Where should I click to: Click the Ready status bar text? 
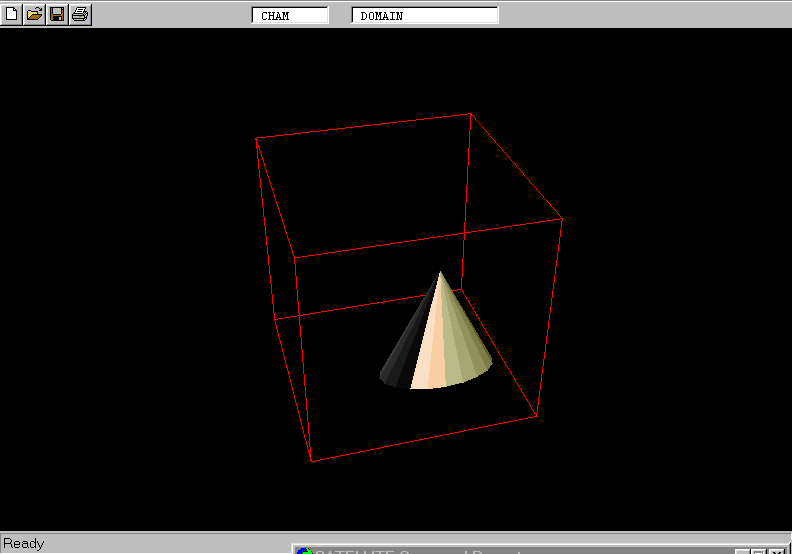[24, 543]
